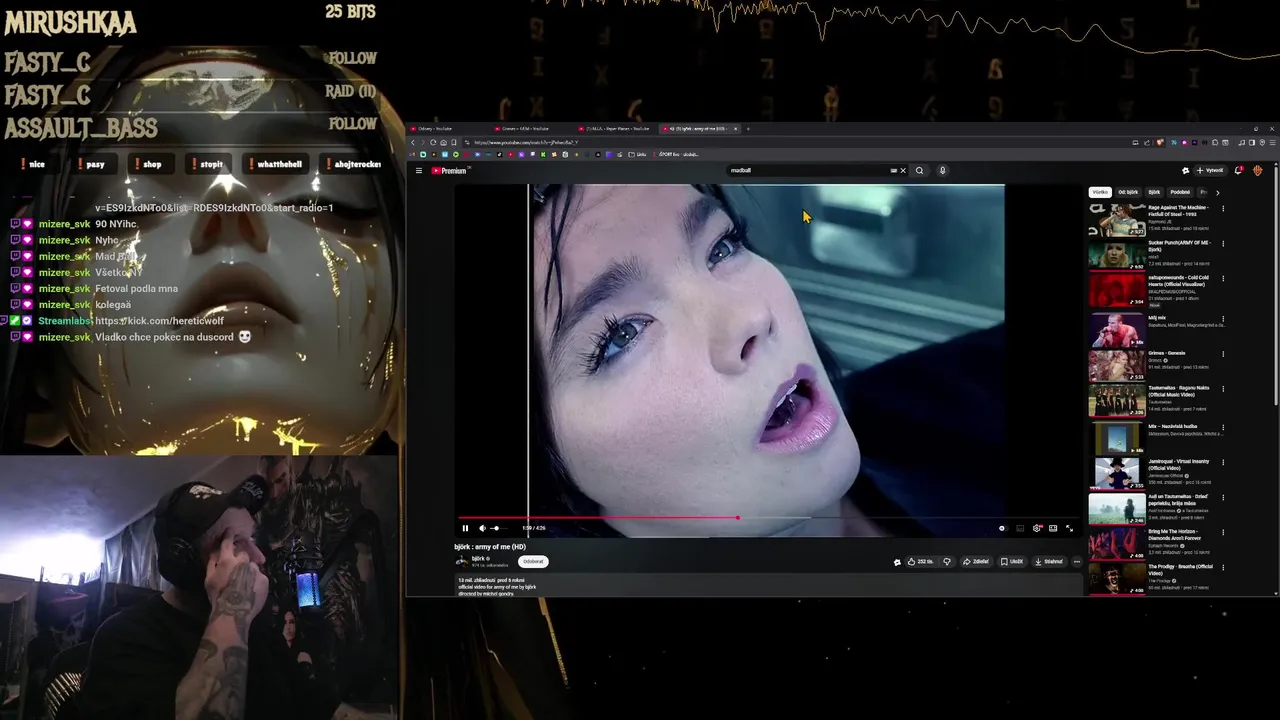
Task: Open The Prodigy - Breathe video
Action: click(1117, 578)
